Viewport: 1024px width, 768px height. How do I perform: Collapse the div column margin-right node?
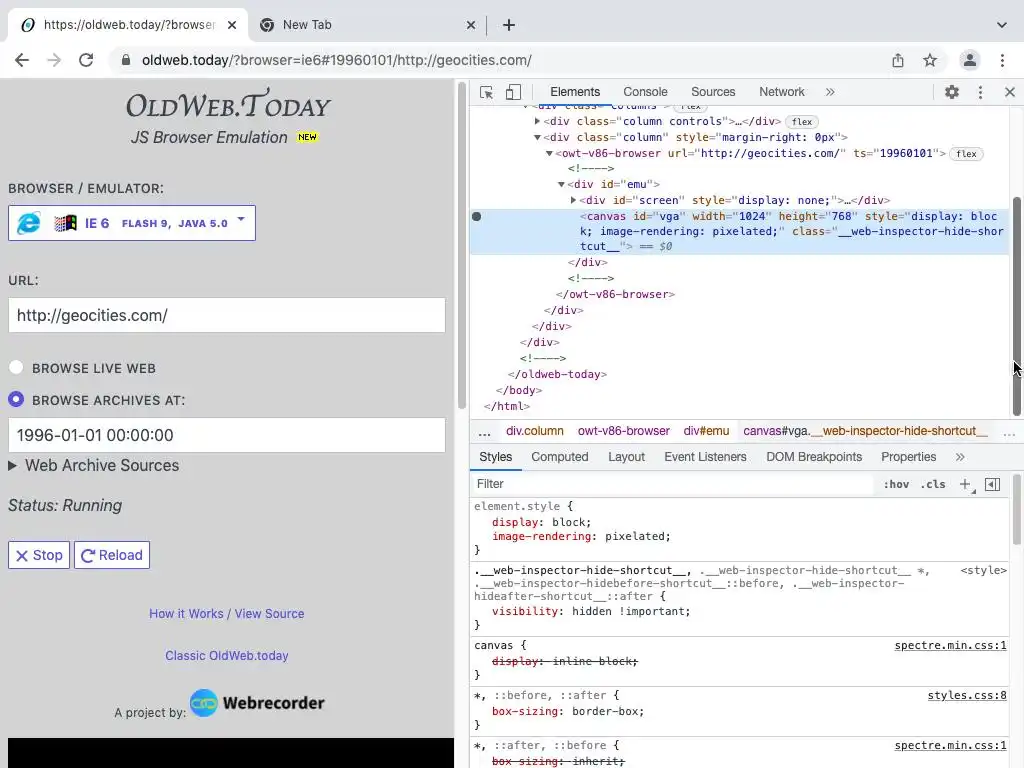537,137
